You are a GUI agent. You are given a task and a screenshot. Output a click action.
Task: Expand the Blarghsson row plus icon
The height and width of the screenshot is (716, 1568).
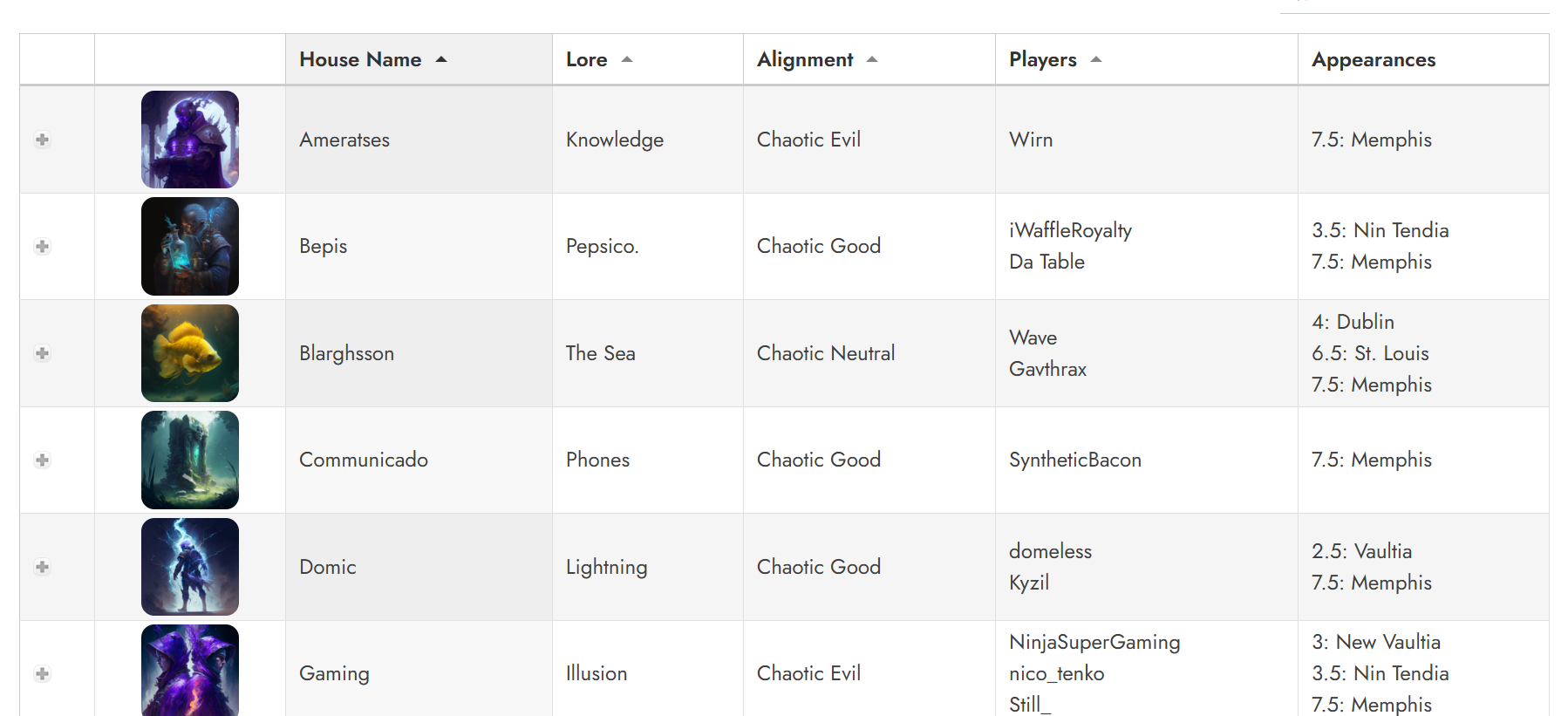[42, 353]
